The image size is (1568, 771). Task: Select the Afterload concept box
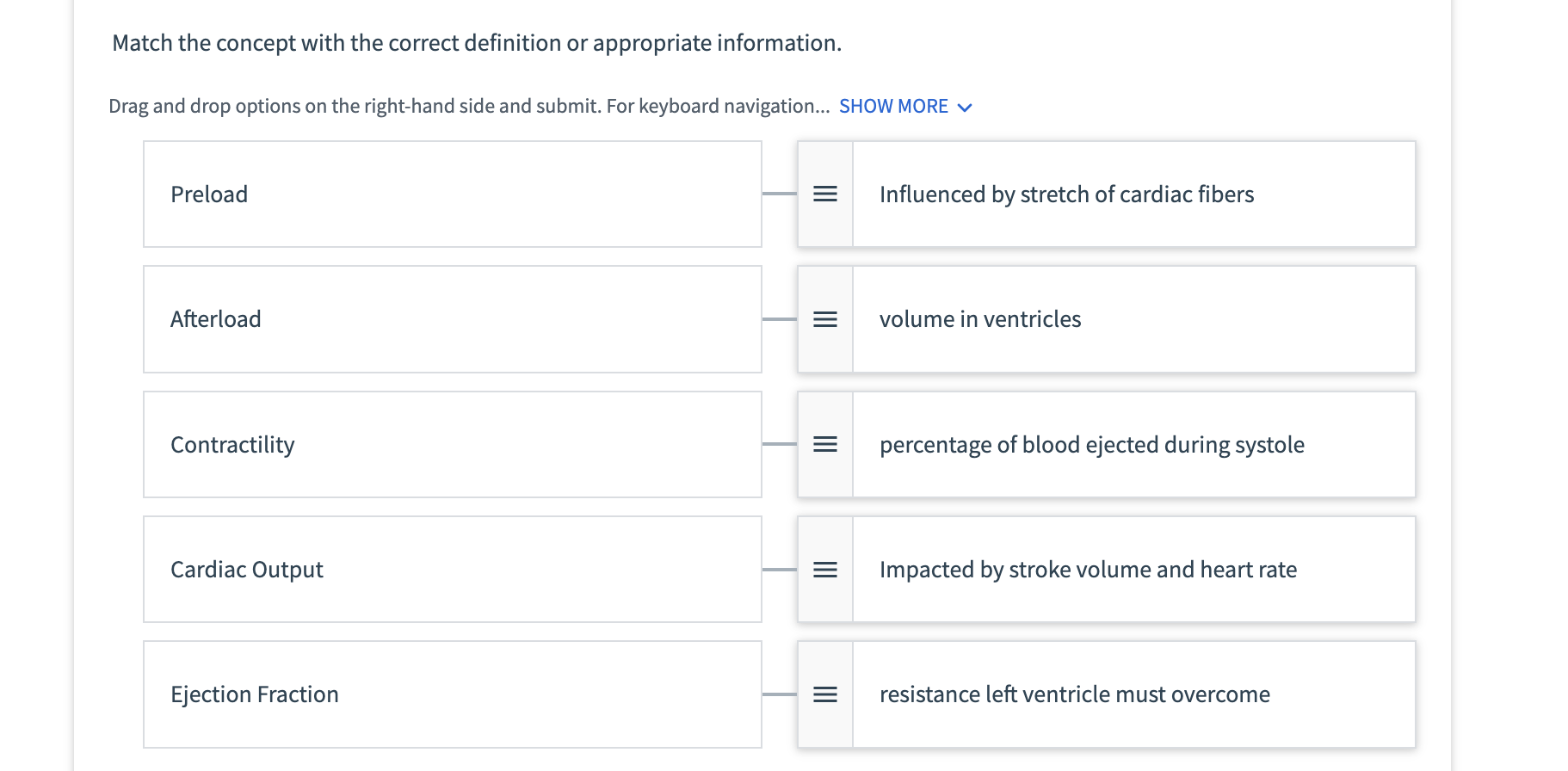[x=452, y=319]
